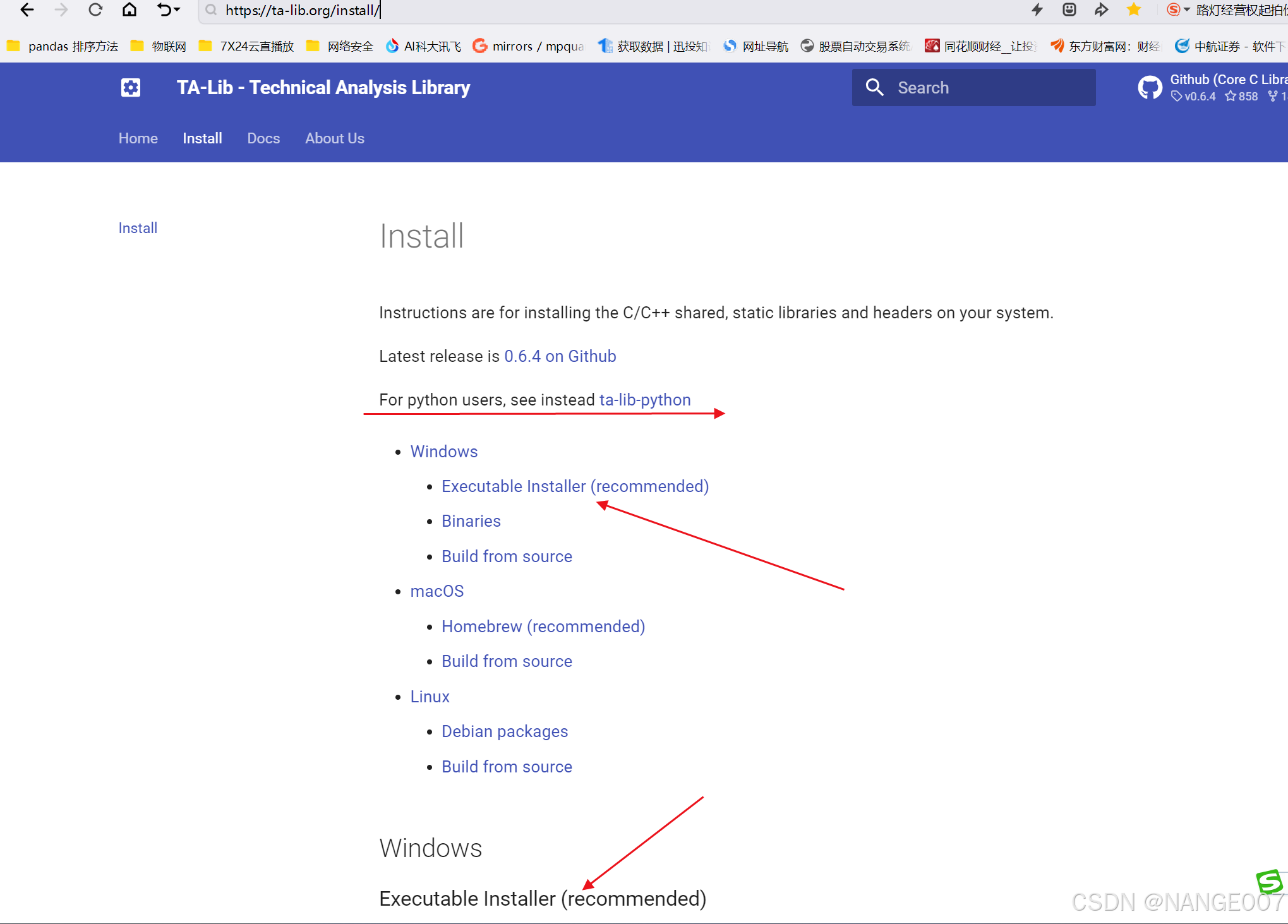Screen dimensions: 1288x924
Task: Click the browser address bar
Action: click(x=303, y=10)
